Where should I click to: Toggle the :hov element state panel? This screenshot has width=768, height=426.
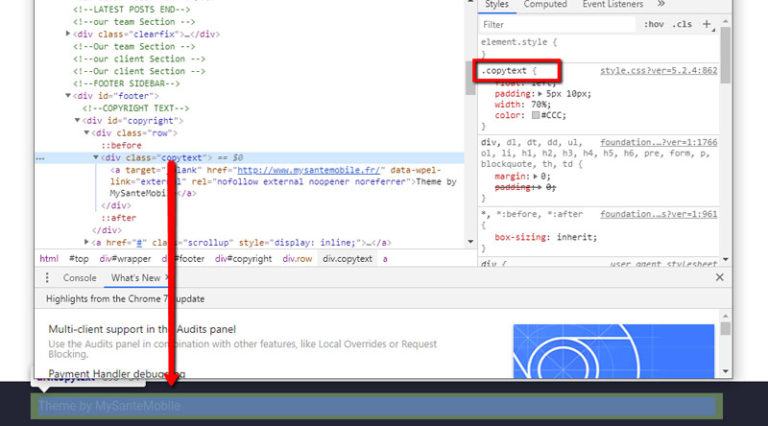(654, 24)
